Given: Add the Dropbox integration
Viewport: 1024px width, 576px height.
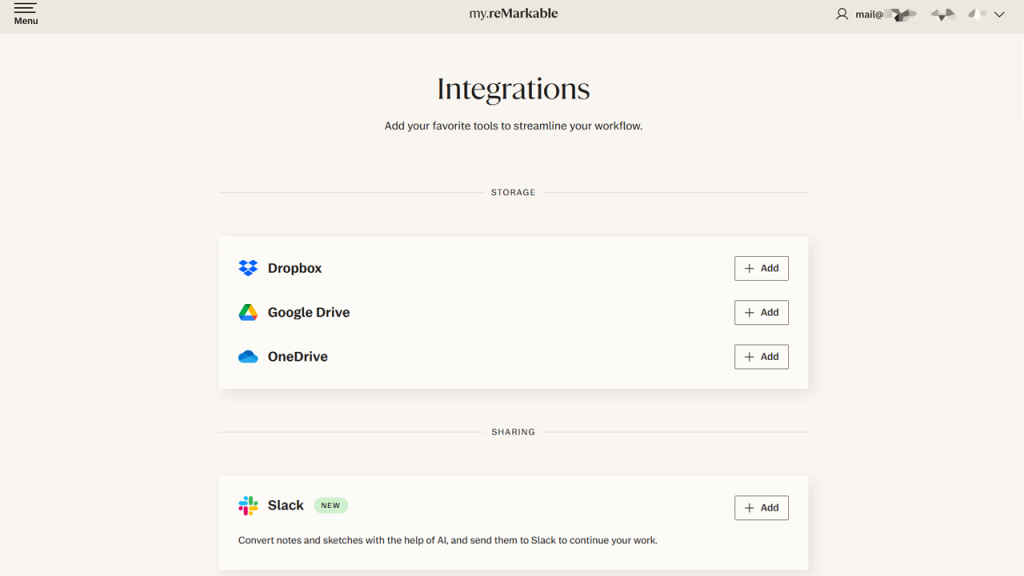Looking at the screenshot, I should click(x=761, y=268).
